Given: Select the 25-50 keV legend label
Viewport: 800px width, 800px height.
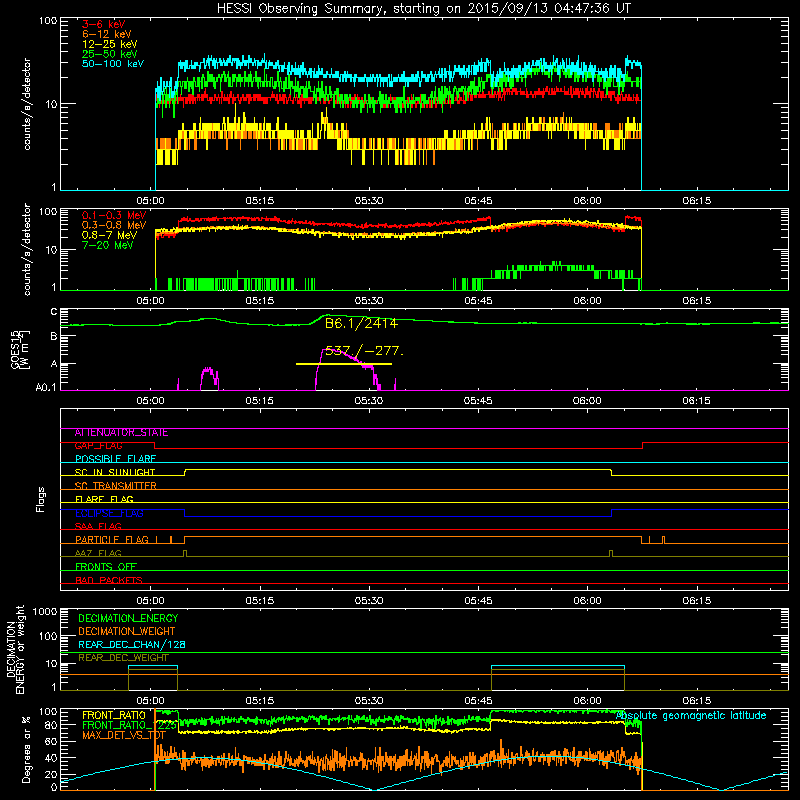Looking at the screenshot, I should [x=110, y=54].
